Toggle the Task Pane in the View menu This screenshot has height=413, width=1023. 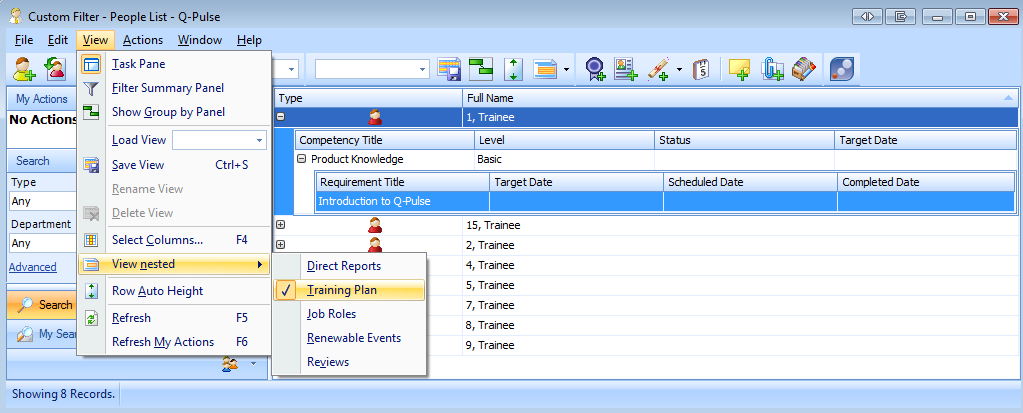(174, 65)
